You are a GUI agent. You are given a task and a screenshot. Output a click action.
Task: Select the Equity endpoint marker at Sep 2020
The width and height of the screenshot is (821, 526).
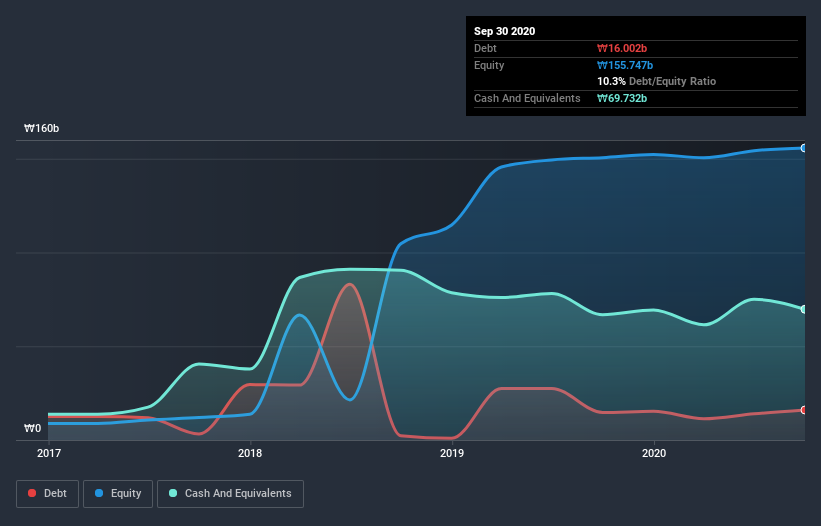804,149
